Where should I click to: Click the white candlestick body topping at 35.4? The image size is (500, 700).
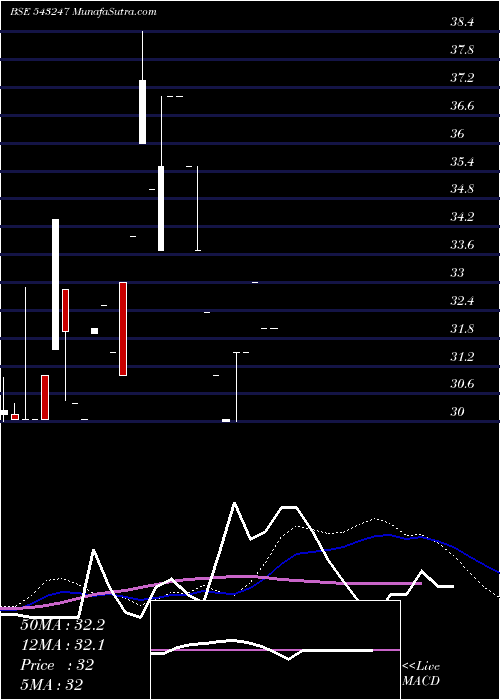click(x=161, y=208)
